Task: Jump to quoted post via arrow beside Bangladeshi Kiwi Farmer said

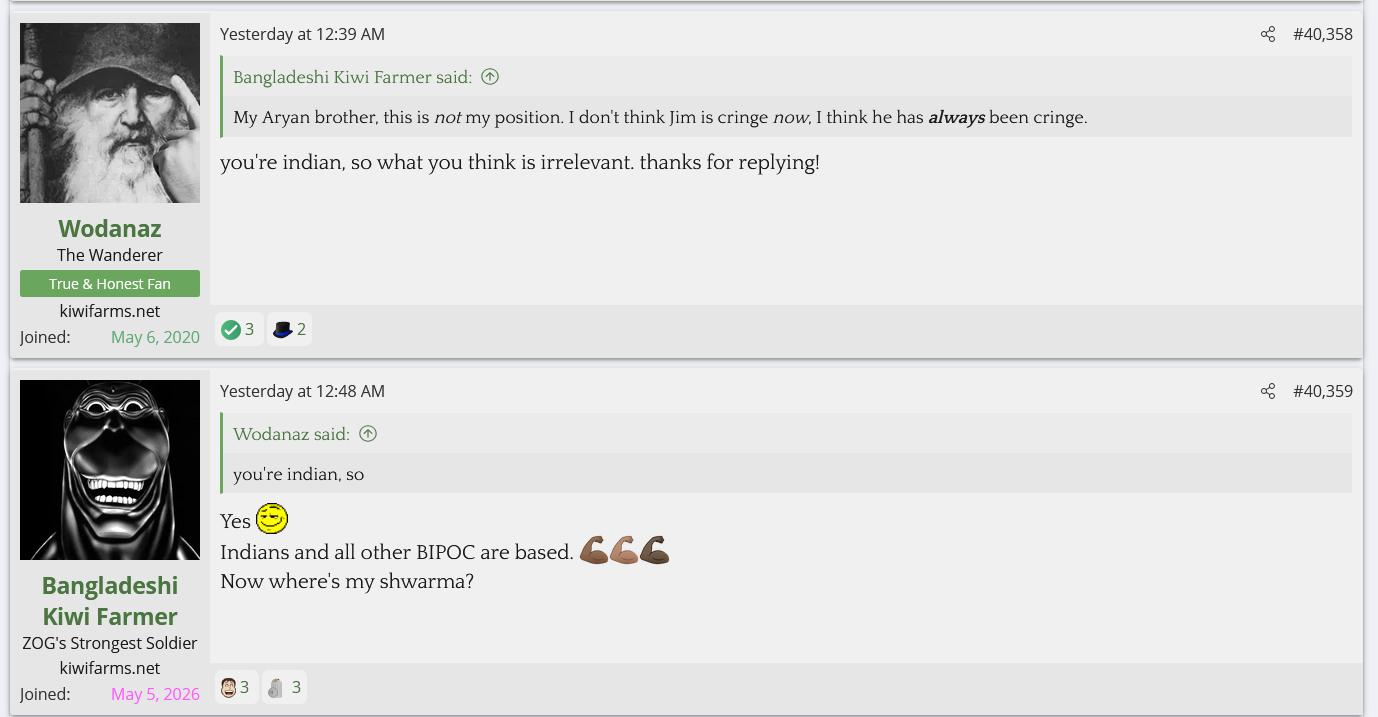Action: [x=490, y=77]
